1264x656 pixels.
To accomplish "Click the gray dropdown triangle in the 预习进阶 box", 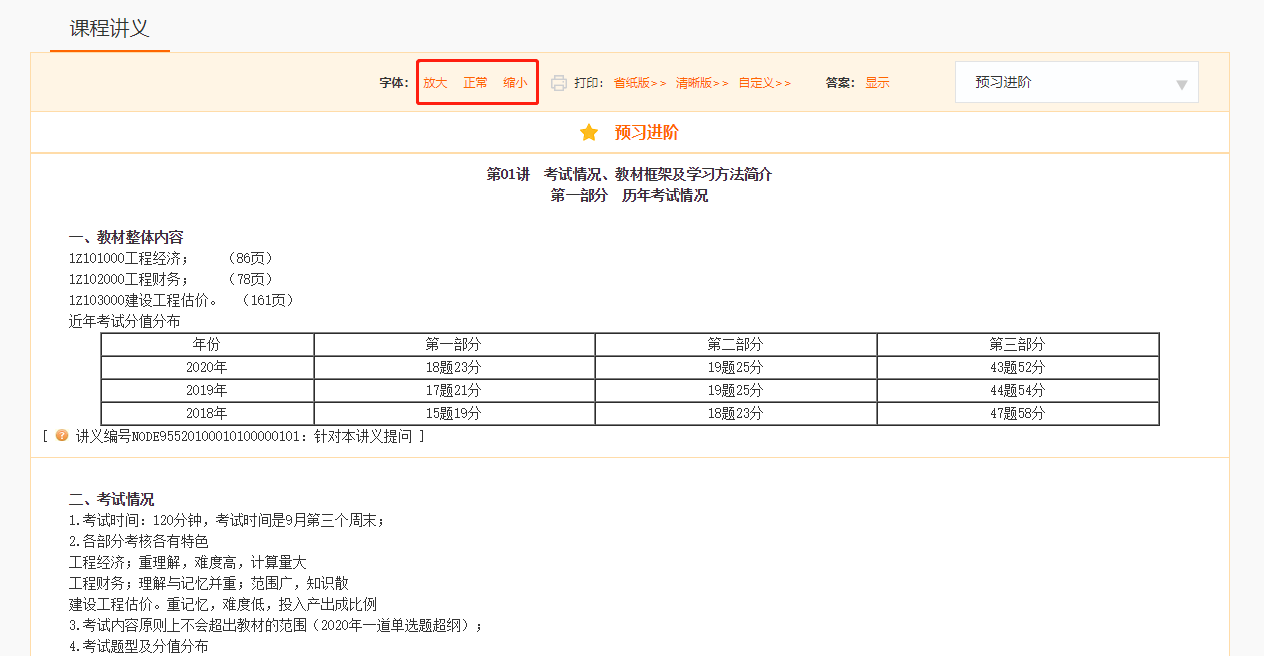I will [1180, 82].
